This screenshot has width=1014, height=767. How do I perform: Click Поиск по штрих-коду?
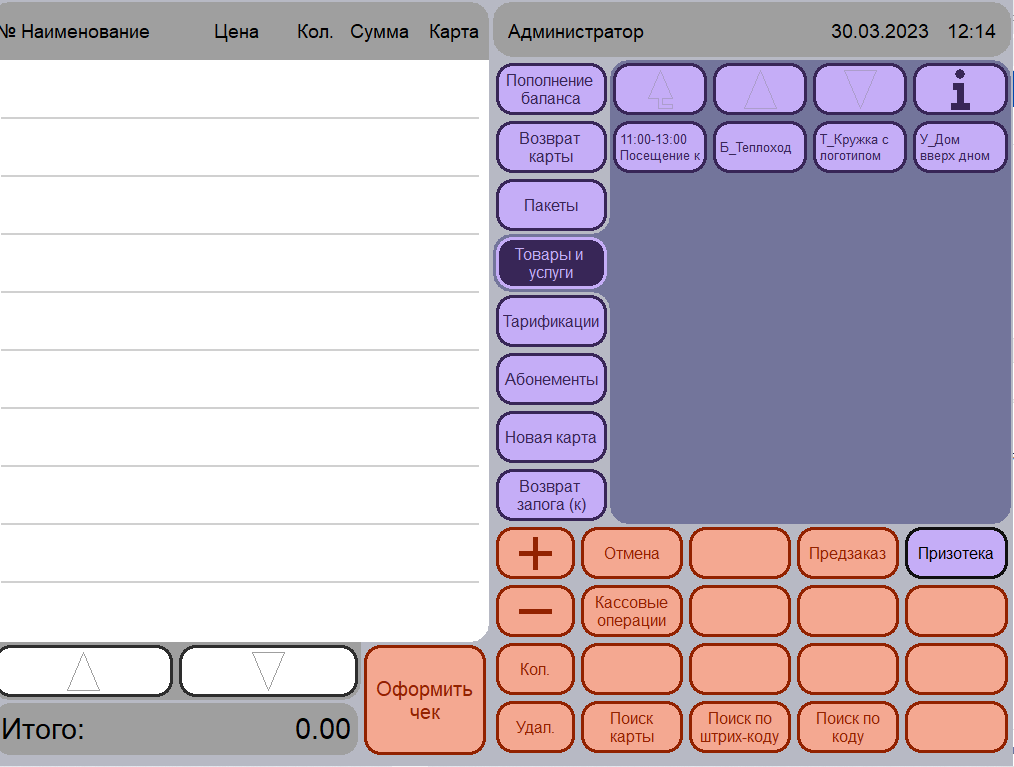click(x=740, y=728)
